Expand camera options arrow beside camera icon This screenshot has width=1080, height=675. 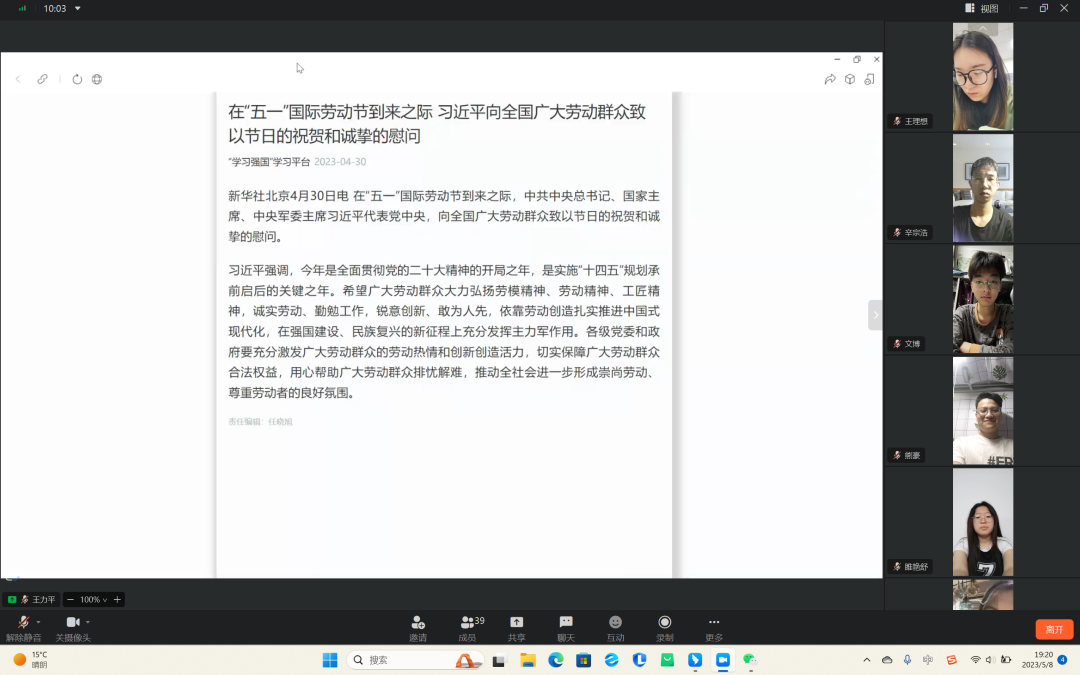88,622
